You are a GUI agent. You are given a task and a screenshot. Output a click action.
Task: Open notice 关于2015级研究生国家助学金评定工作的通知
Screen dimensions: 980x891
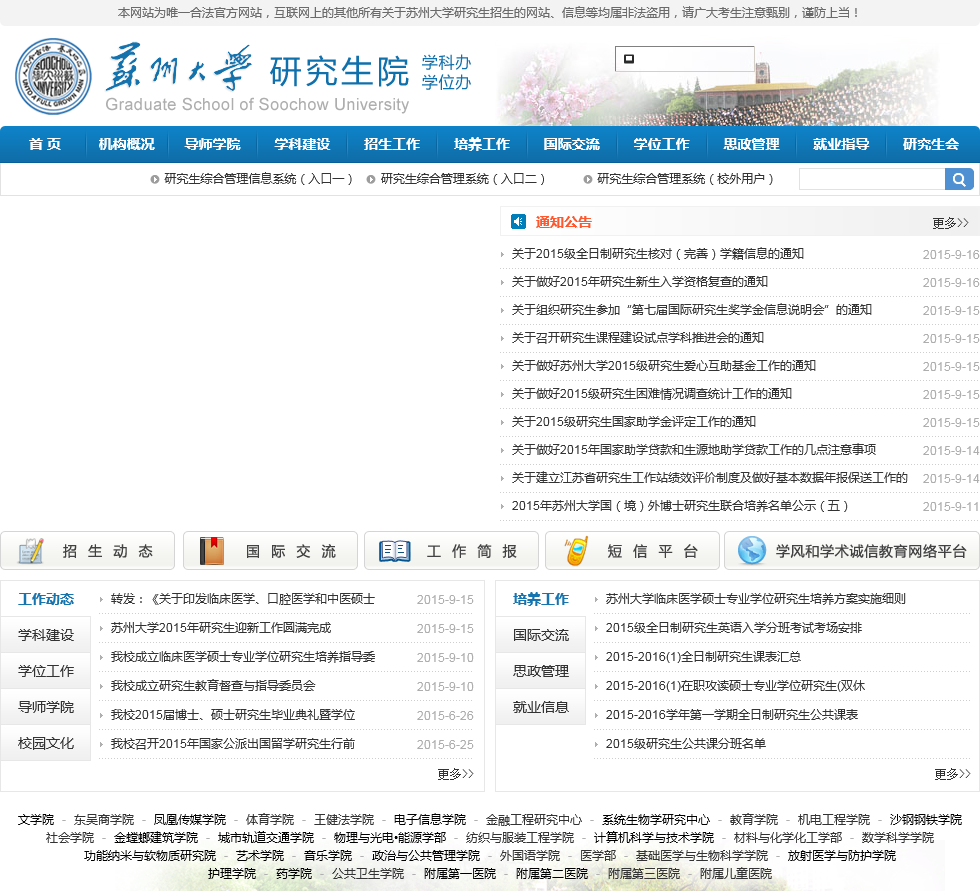tap(634, 422)
